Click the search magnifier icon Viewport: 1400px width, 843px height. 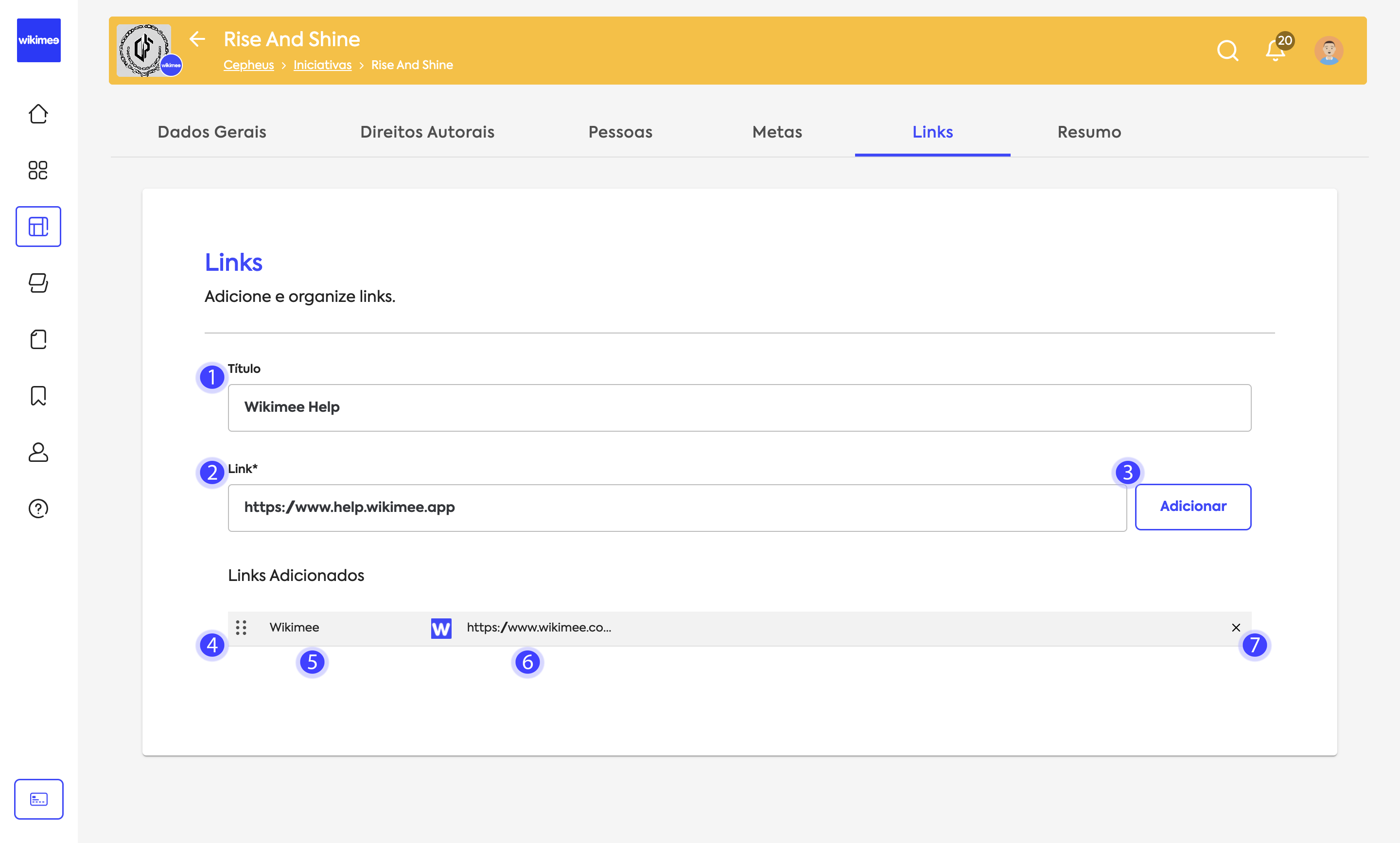tap(1227, 51)
